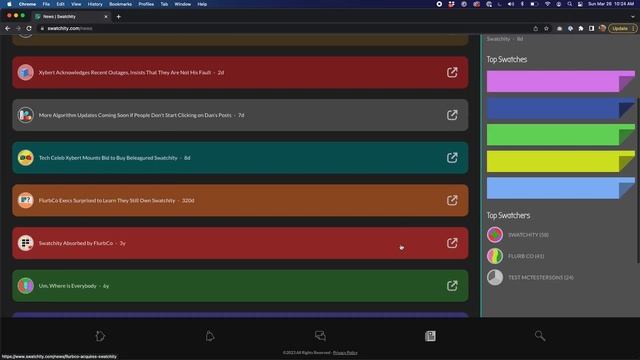Bookmark page with star icon
This screenshot has height=360, width=640.
tap(546, 29)
